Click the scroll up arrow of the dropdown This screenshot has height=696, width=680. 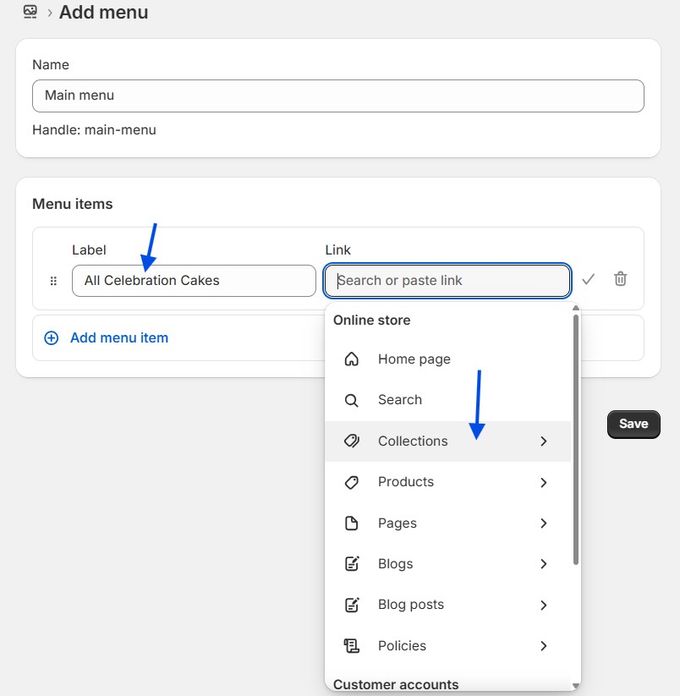pyautogui.click(x=576, y=308)
